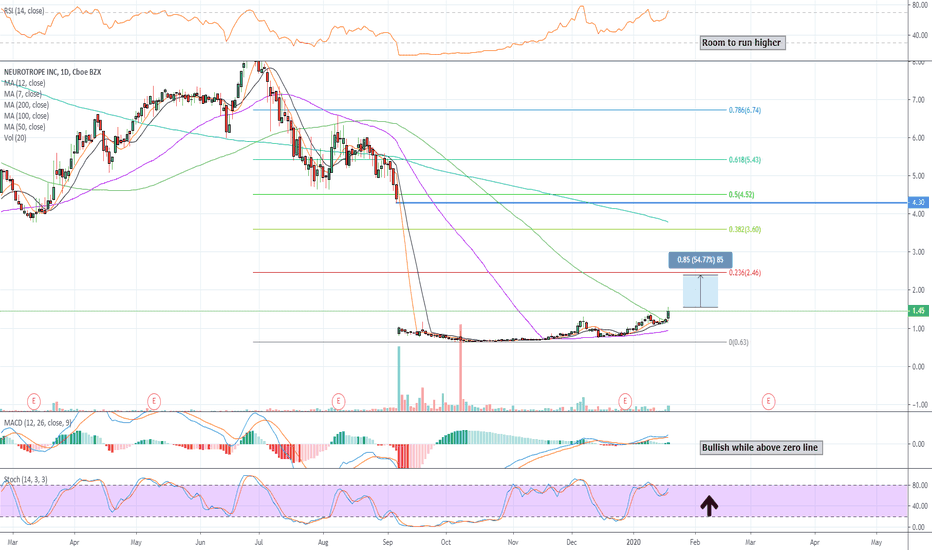Select the MA (12, close) indicator legend
Screen dimensions: 932x550
coord(24,83)
